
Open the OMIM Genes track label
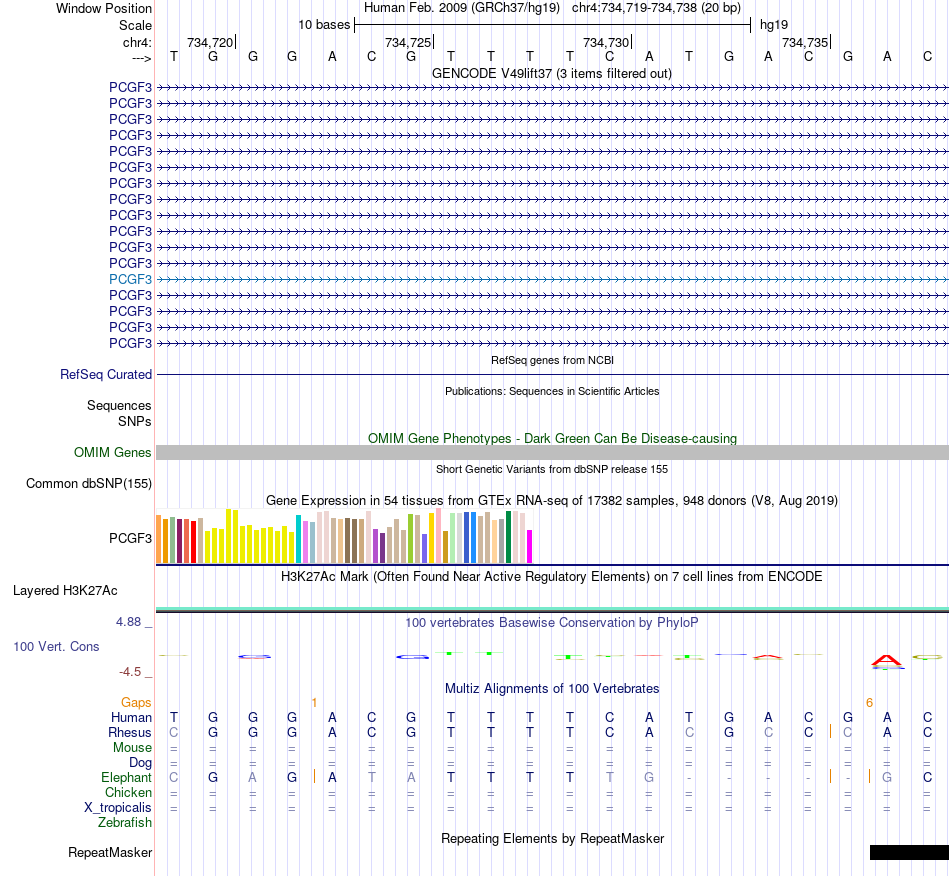113,453
